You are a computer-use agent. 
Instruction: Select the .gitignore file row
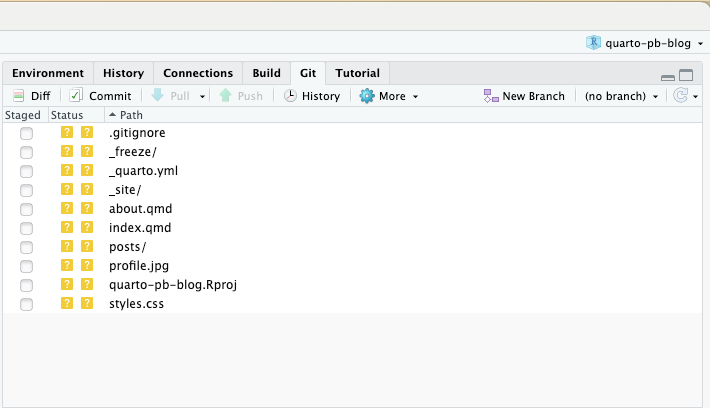coord(352,133)
